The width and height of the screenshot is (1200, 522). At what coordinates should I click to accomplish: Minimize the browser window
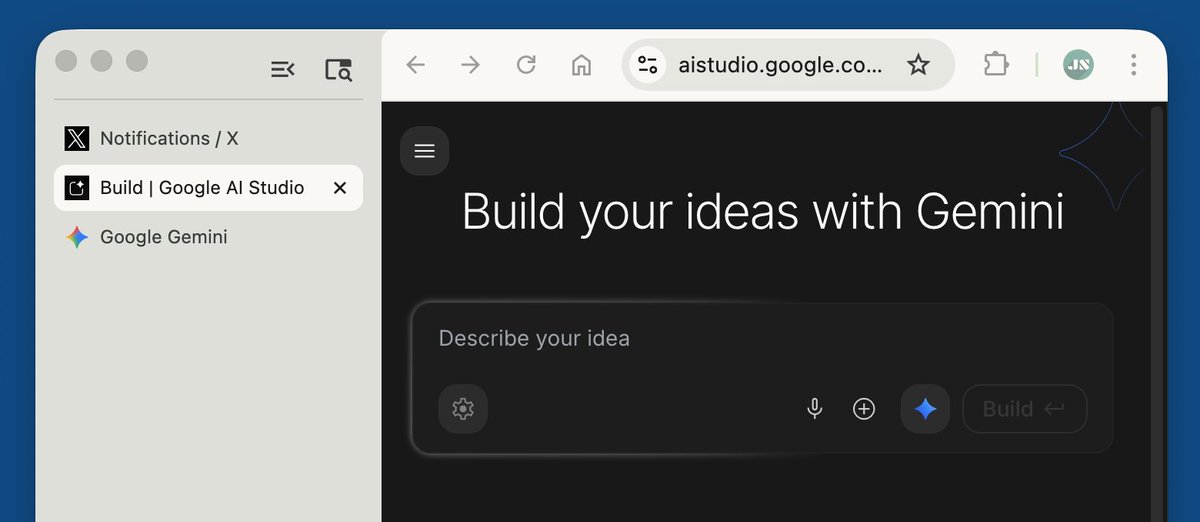(101, 61)
